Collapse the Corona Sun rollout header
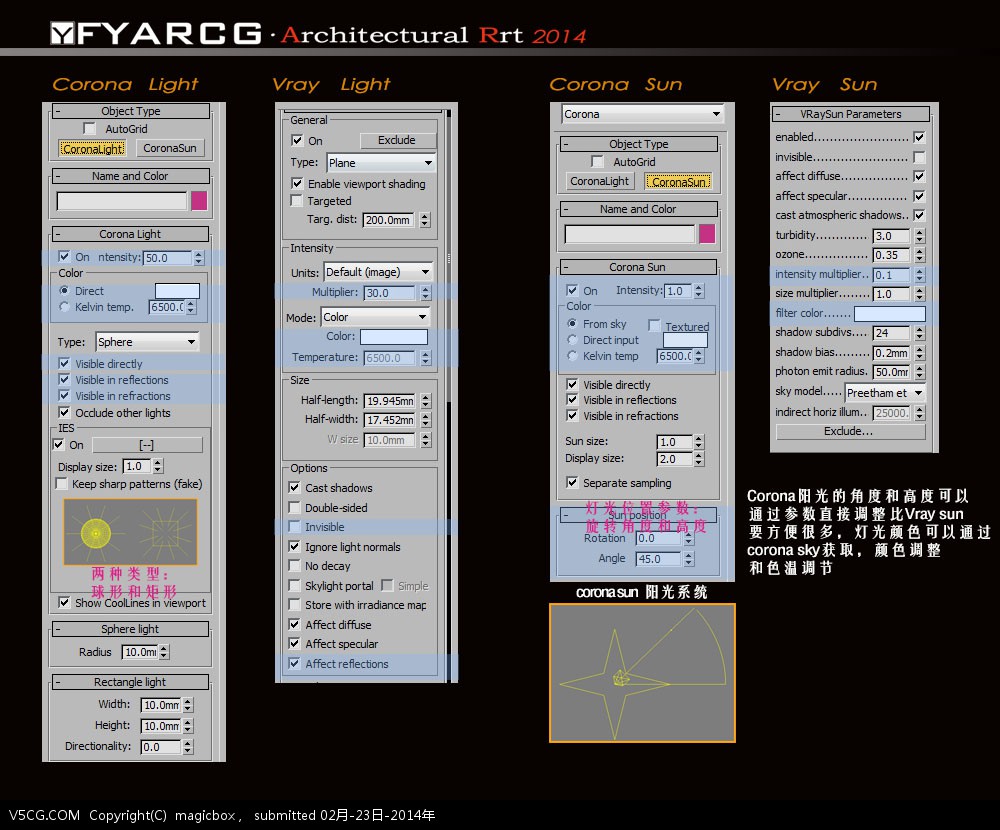Viewport: 1000px width, 830px height. click(638, 267)
